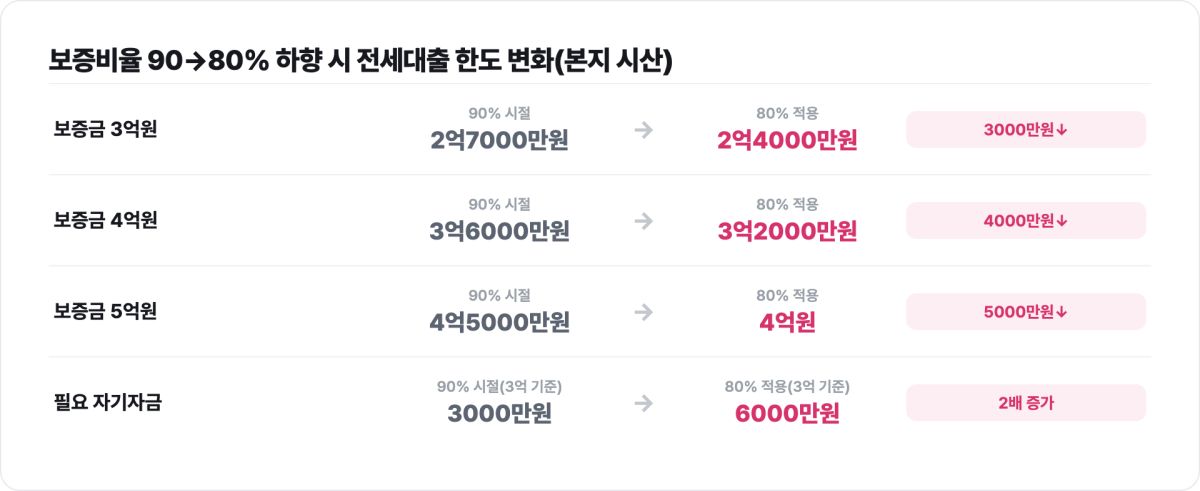This screenshot has height=491, width=1200.
Task: Click the 4억5000만원 value
Action: click(500, 323)
